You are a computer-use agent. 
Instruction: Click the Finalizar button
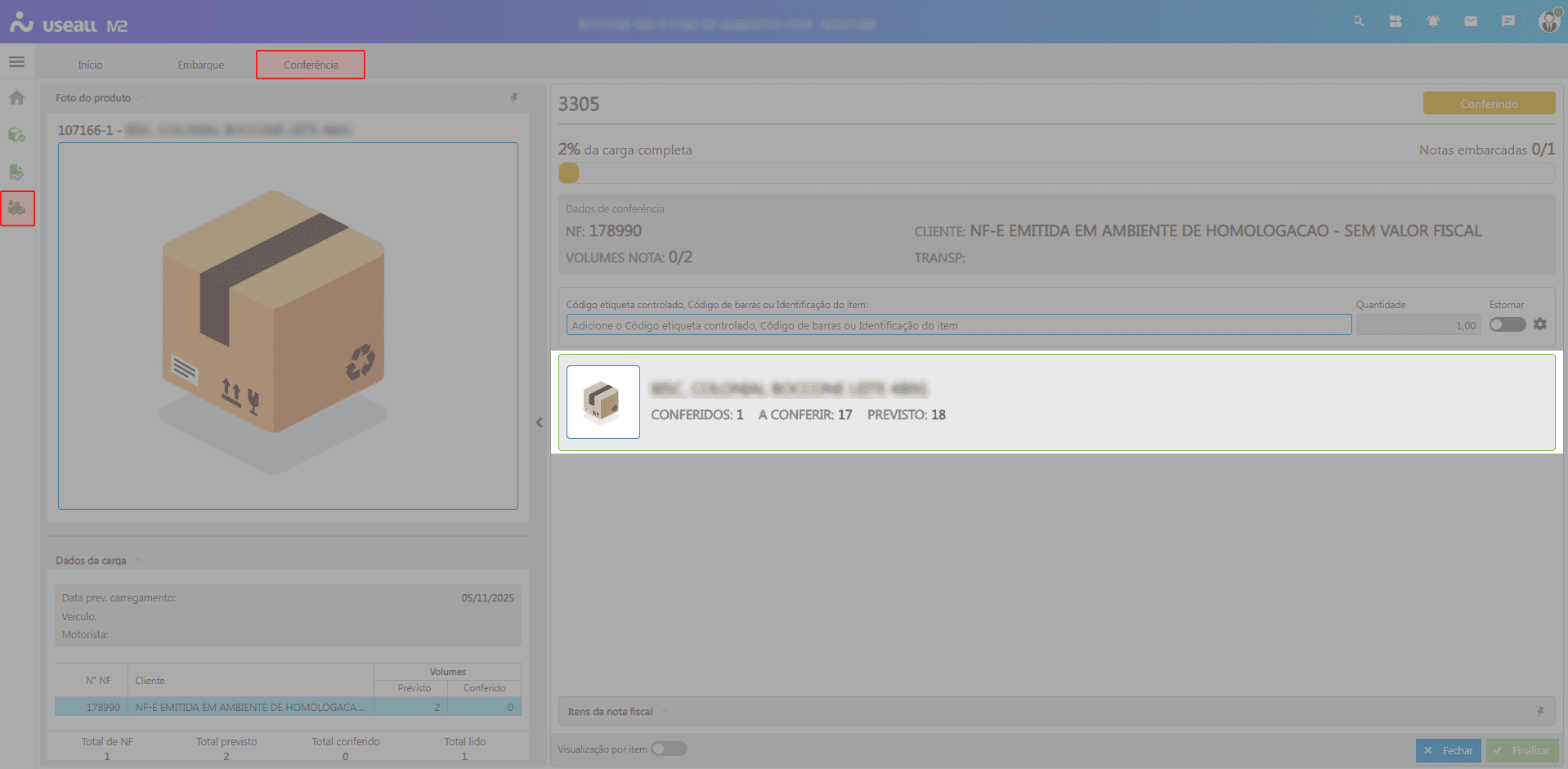tap(1521, 750)
